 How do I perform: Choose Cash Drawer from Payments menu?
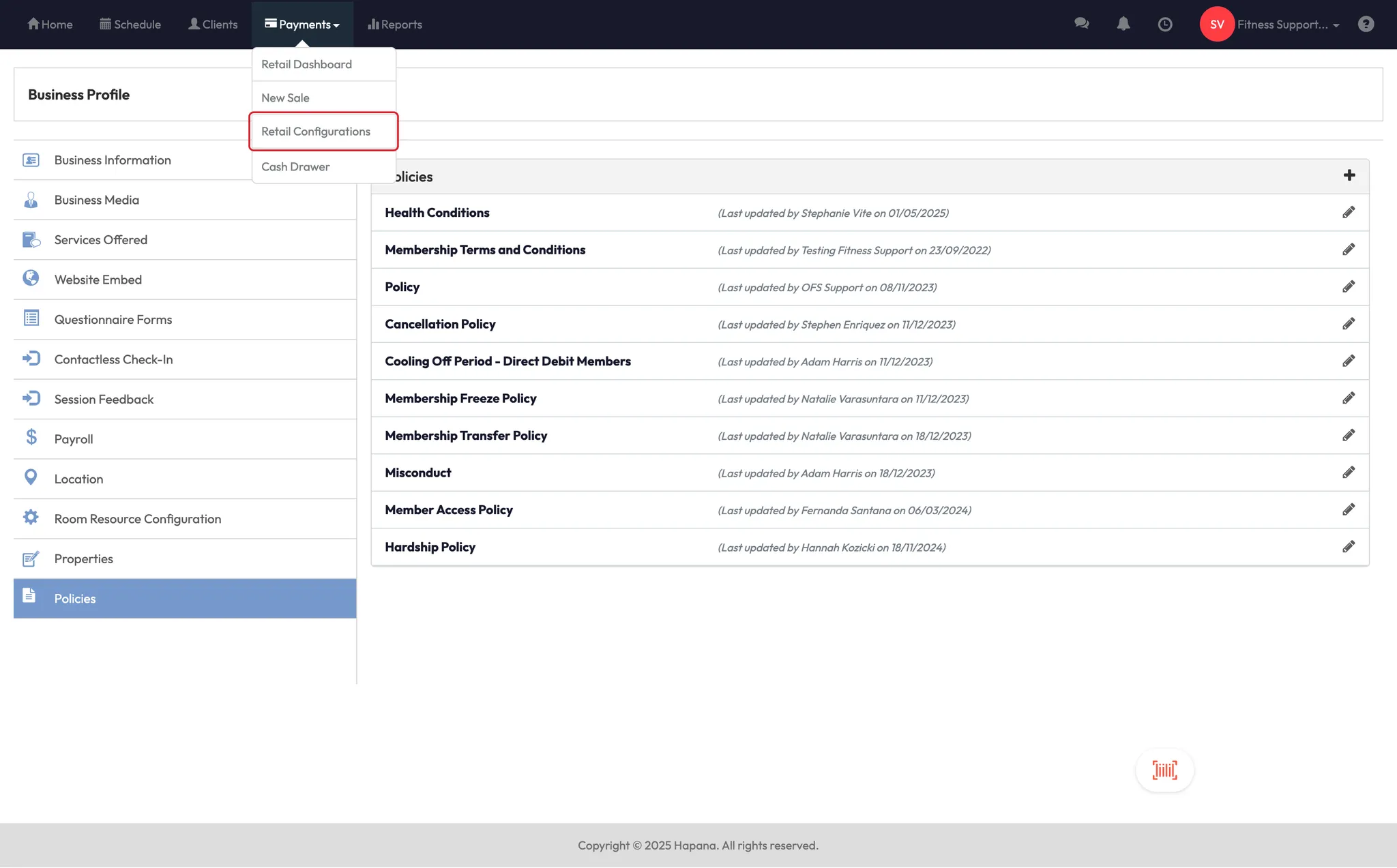point(295,167)
